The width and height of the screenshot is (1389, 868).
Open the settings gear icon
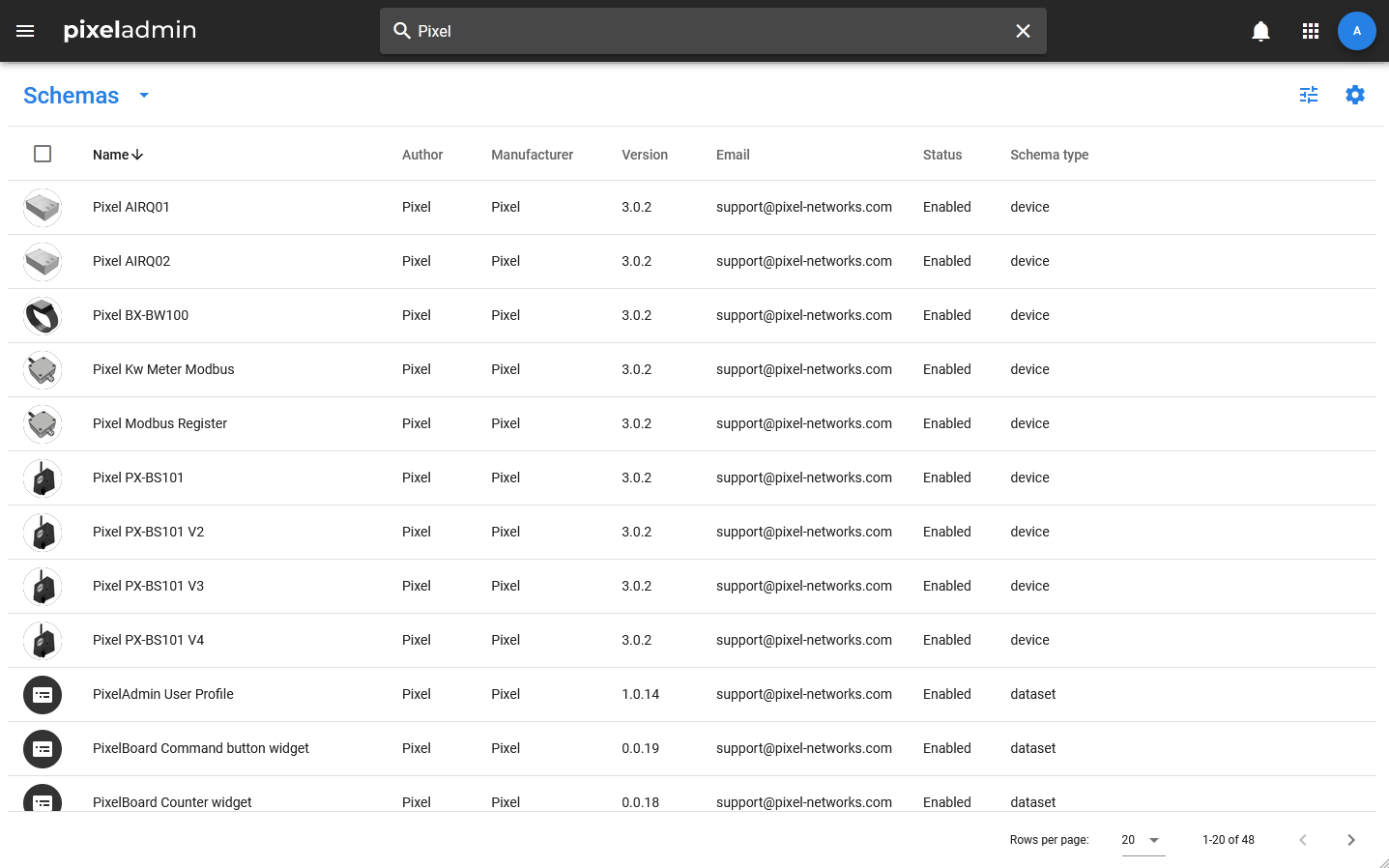pyautogui.click(x=1355, y=95)
